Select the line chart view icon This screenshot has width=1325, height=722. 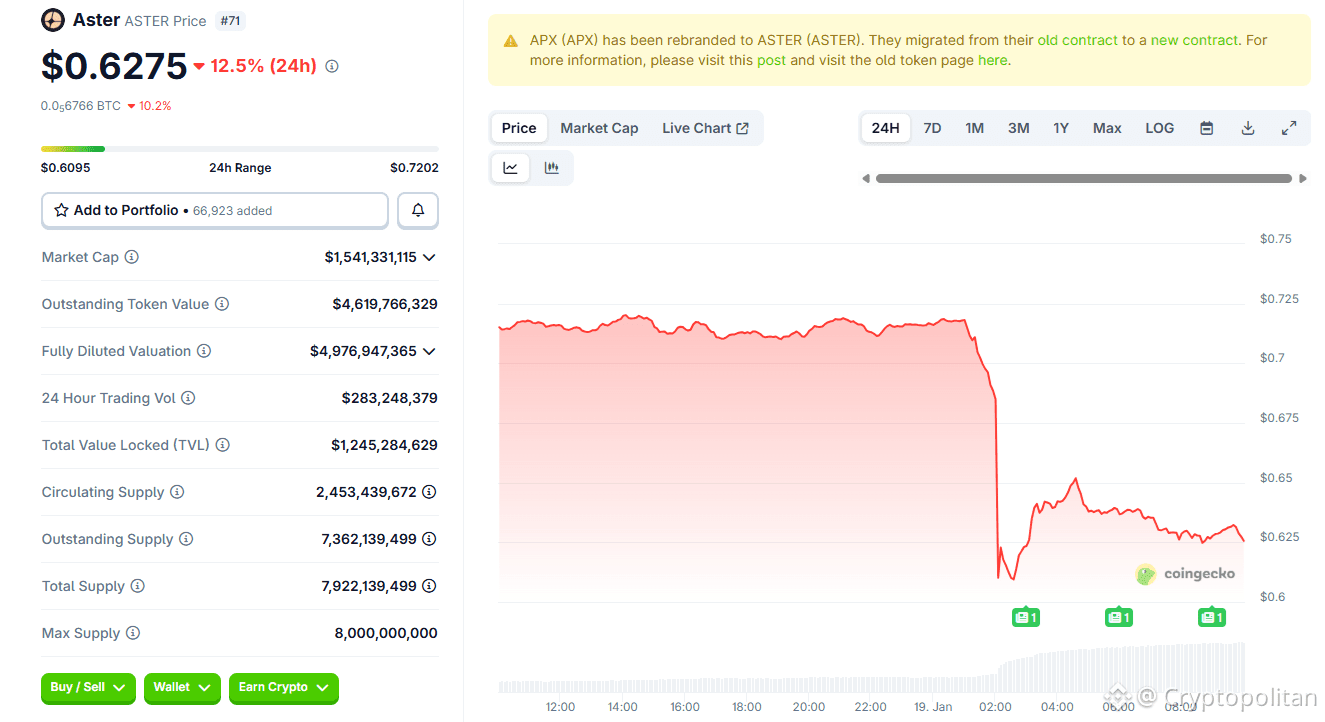pos(510,167)
